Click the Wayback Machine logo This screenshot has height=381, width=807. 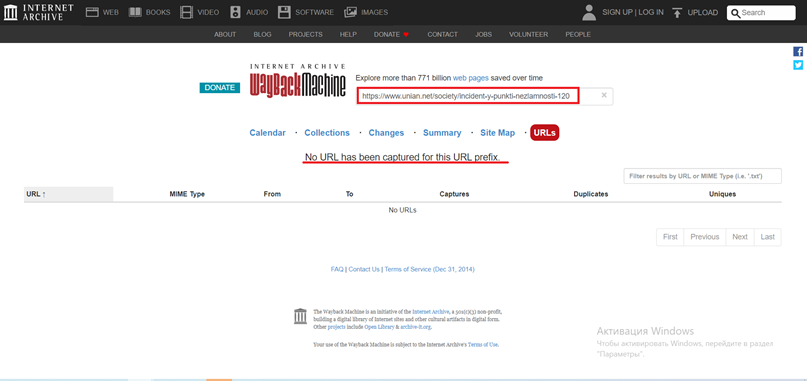pos(297,81)
